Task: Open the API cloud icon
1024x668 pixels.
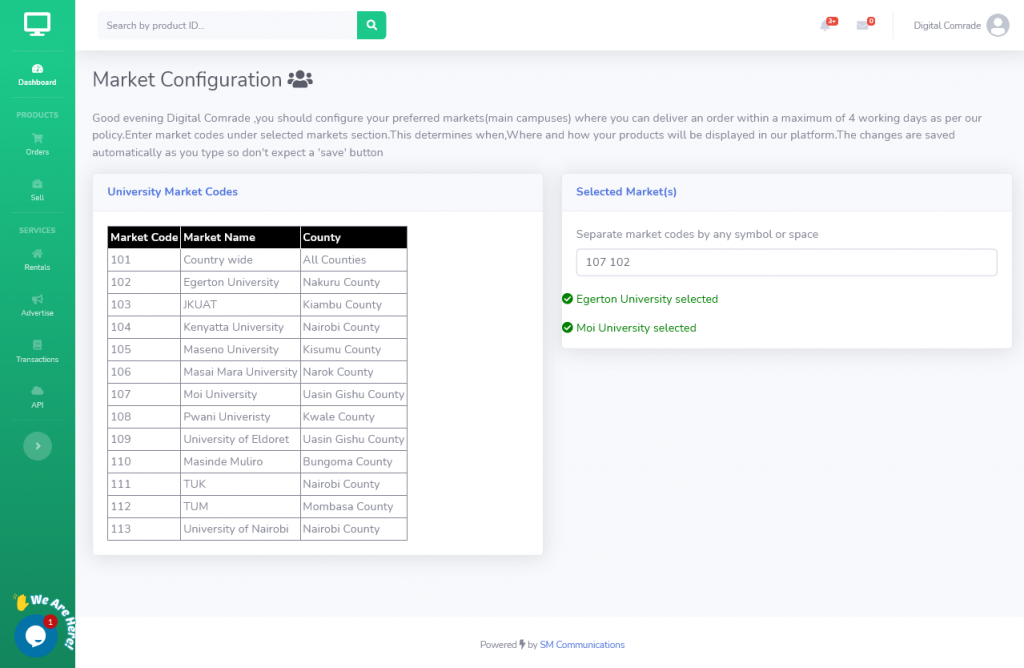Action: [37, 390]
